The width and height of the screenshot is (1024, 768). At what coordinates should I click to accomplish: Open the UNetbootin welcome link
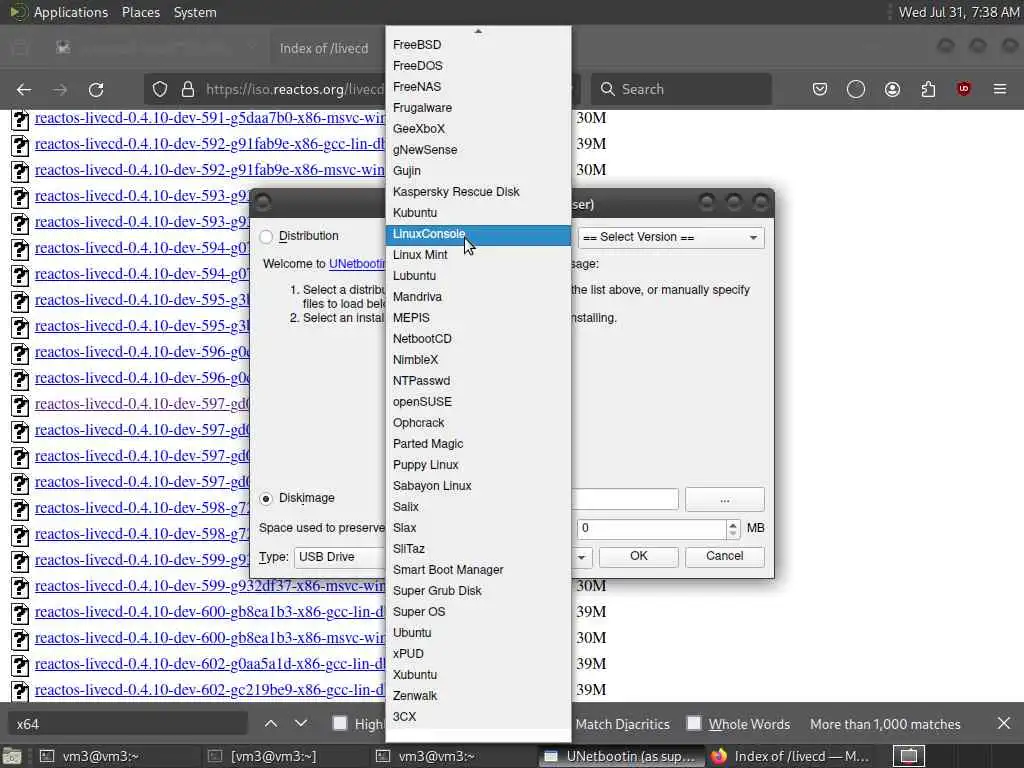[357, 264]
